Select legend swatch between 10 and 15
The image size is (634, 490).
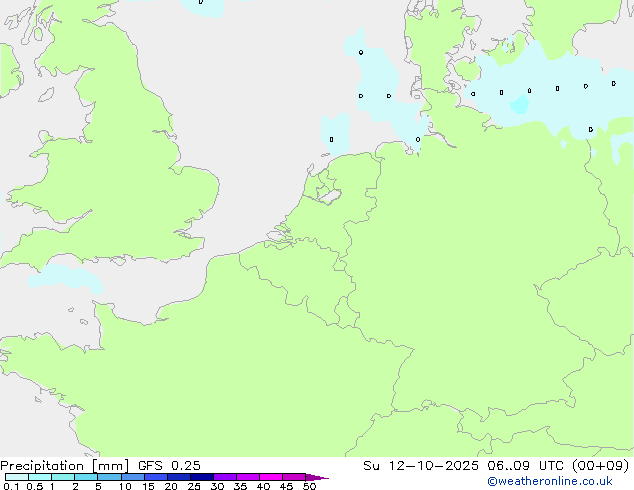coord(132,477)
